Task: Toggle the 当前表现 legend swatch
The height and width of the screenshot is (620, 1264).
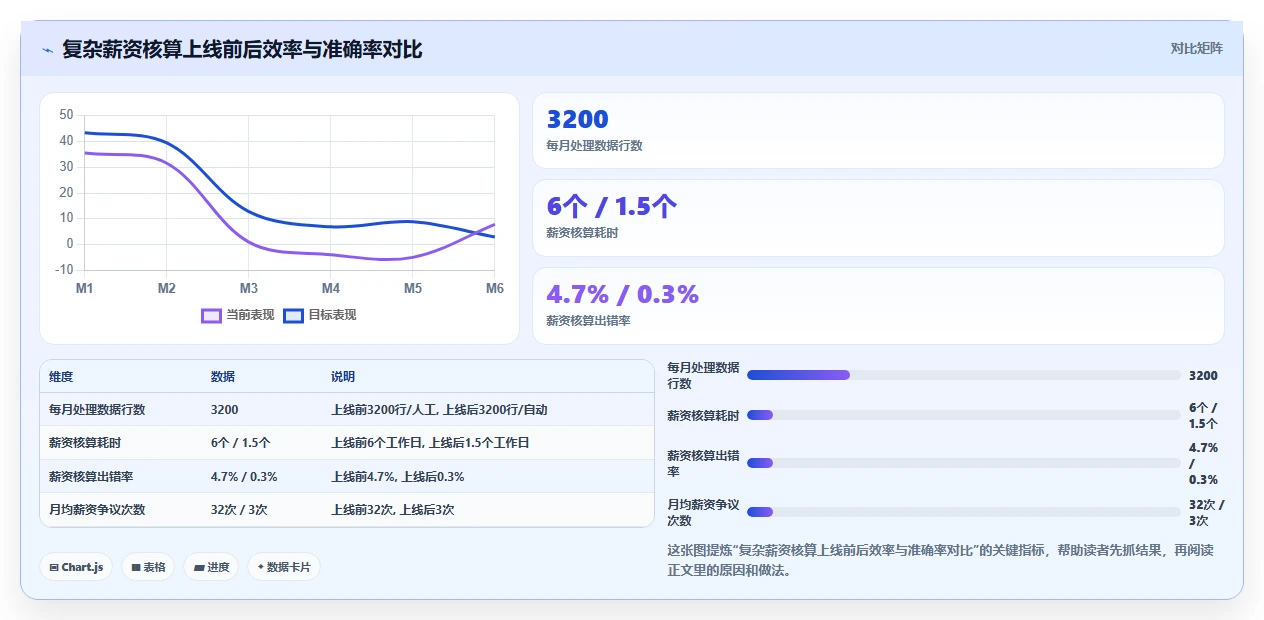Action: (211, 315)
